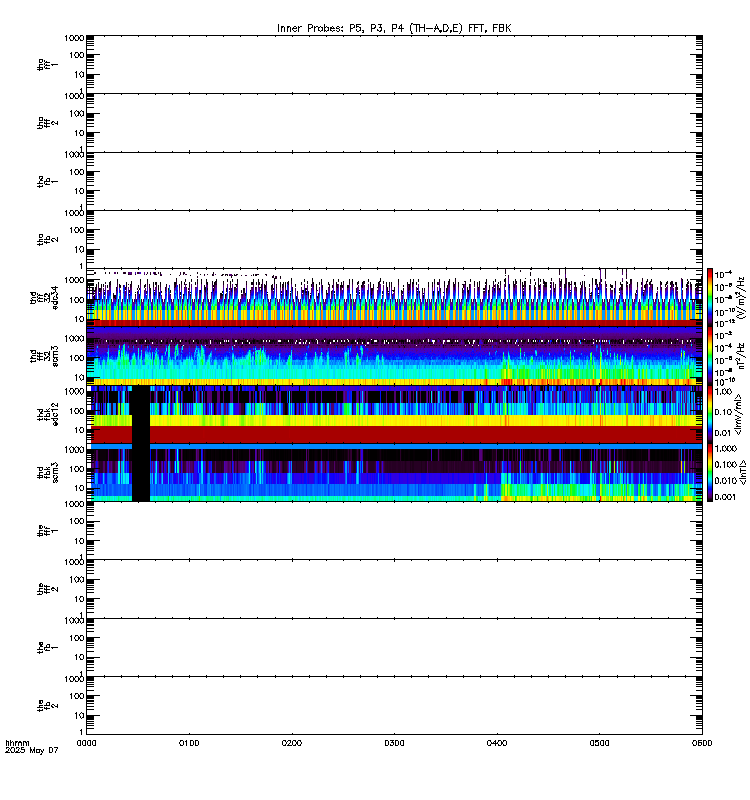Click the <|mV/m|> color bar
Viewport: 750px width, 800px height.
[710, 414]
